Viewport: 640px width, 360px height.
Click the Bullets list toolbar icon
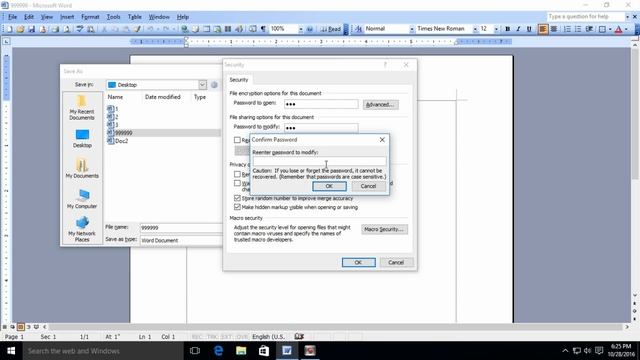[578, 29]
